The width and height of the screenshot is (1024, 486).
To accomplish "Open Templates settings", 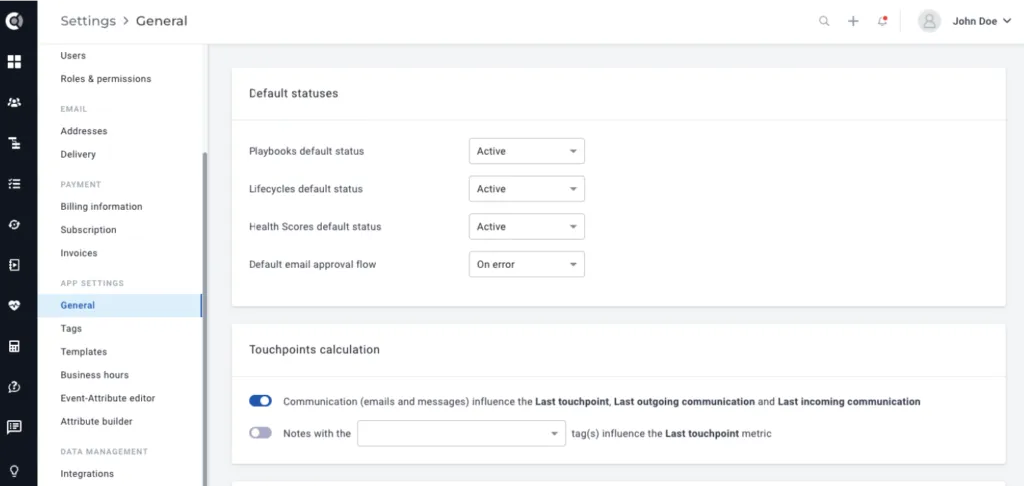I will pos(84,351).
